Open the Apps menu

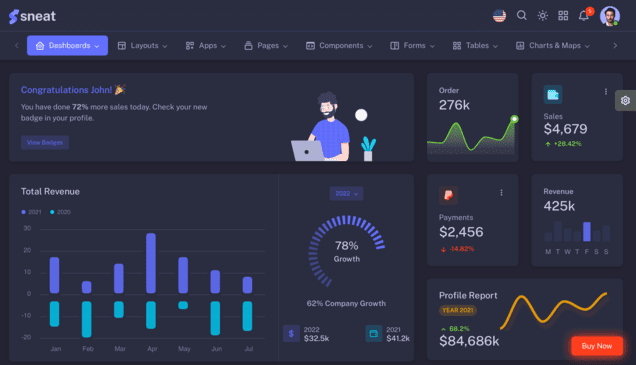click(x=206, y=45)
